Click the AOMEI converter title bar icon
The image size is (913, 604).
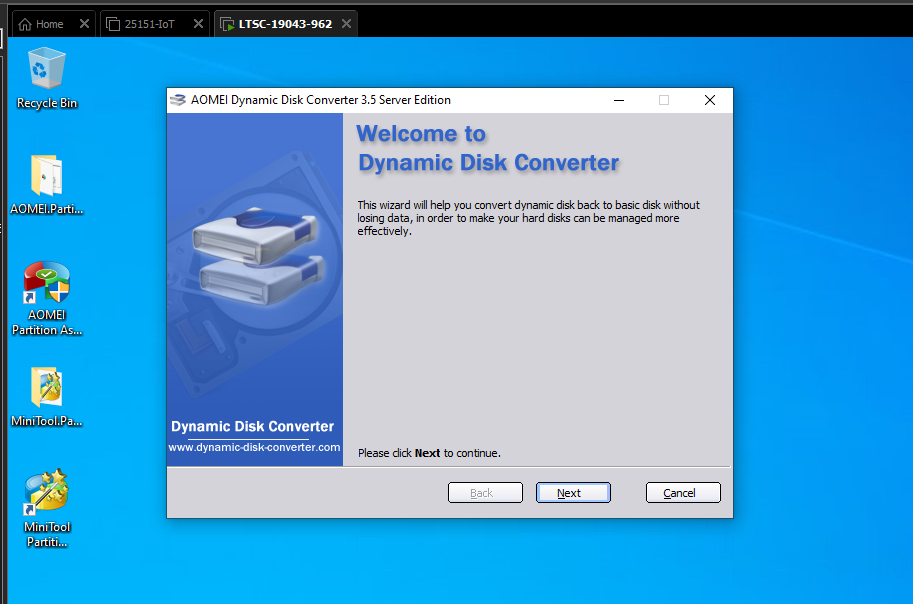(x=178, y=100)
